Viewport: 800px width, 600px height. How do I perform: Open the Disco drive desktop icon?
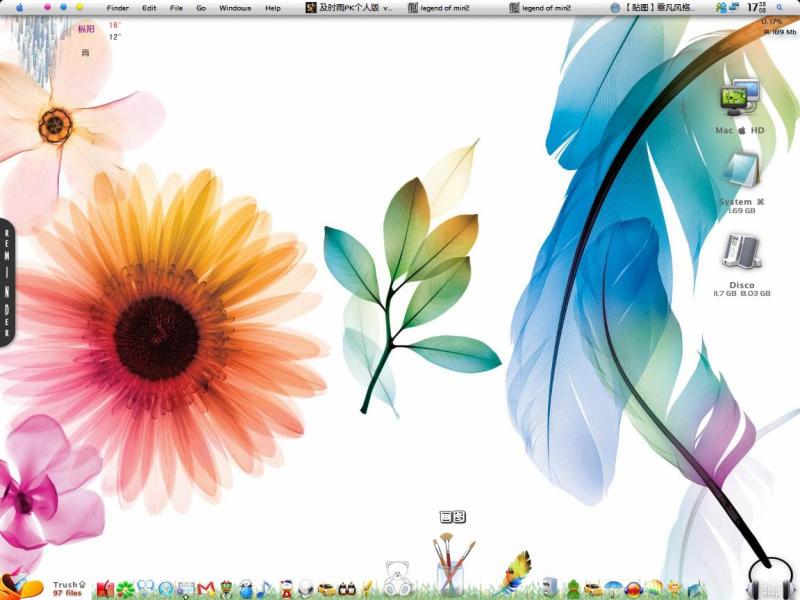740,257
